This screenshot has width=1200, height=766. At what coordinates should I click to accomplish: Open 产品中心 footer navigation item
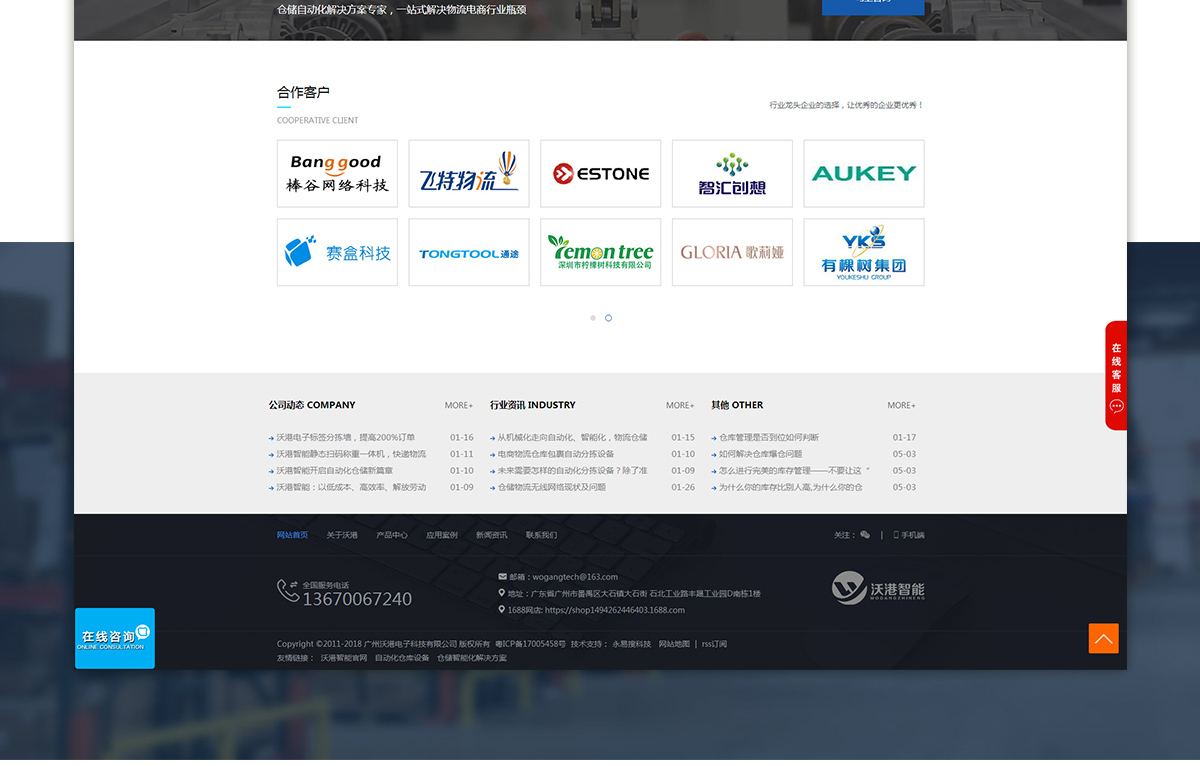coord(392,535)
